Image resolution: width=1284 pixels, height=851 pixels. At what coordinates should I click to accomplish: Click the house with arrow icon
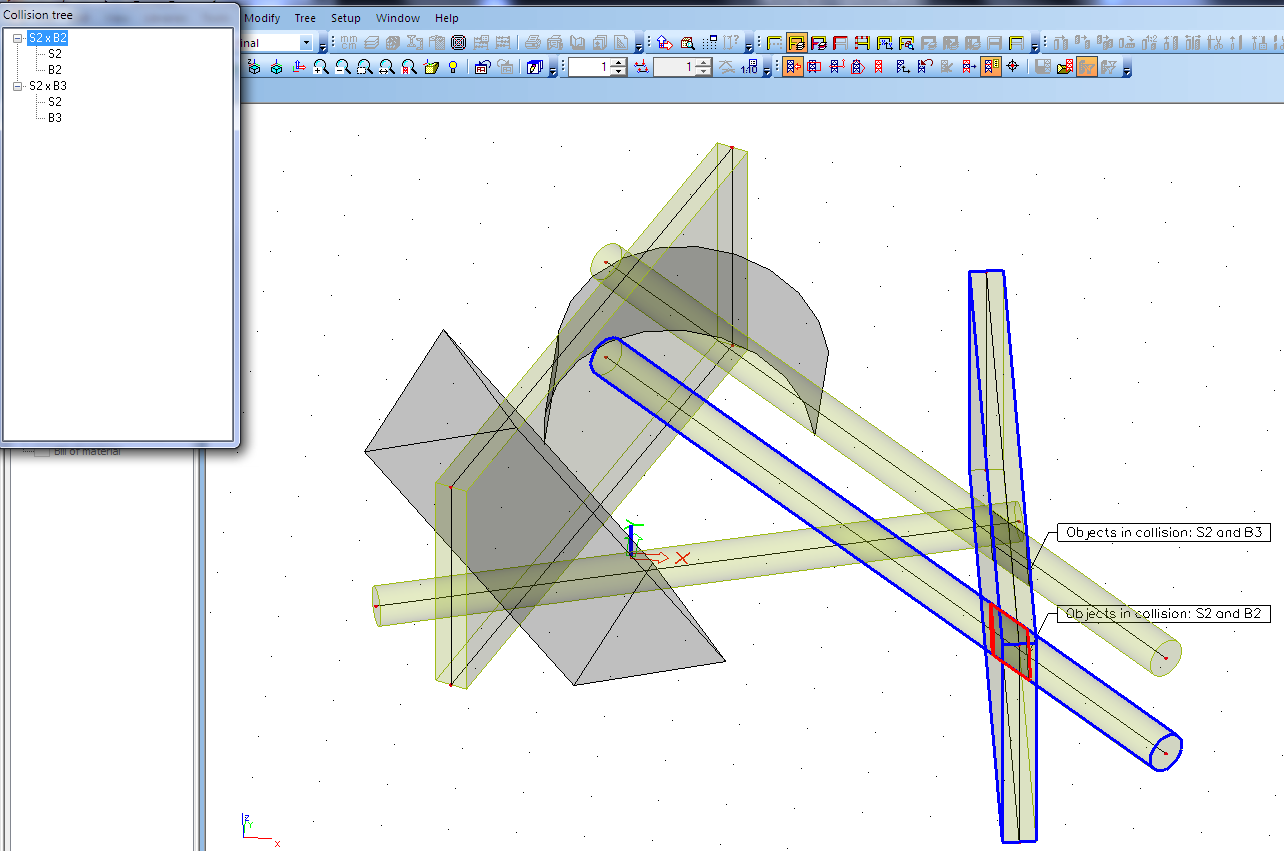tap(664, 43)
